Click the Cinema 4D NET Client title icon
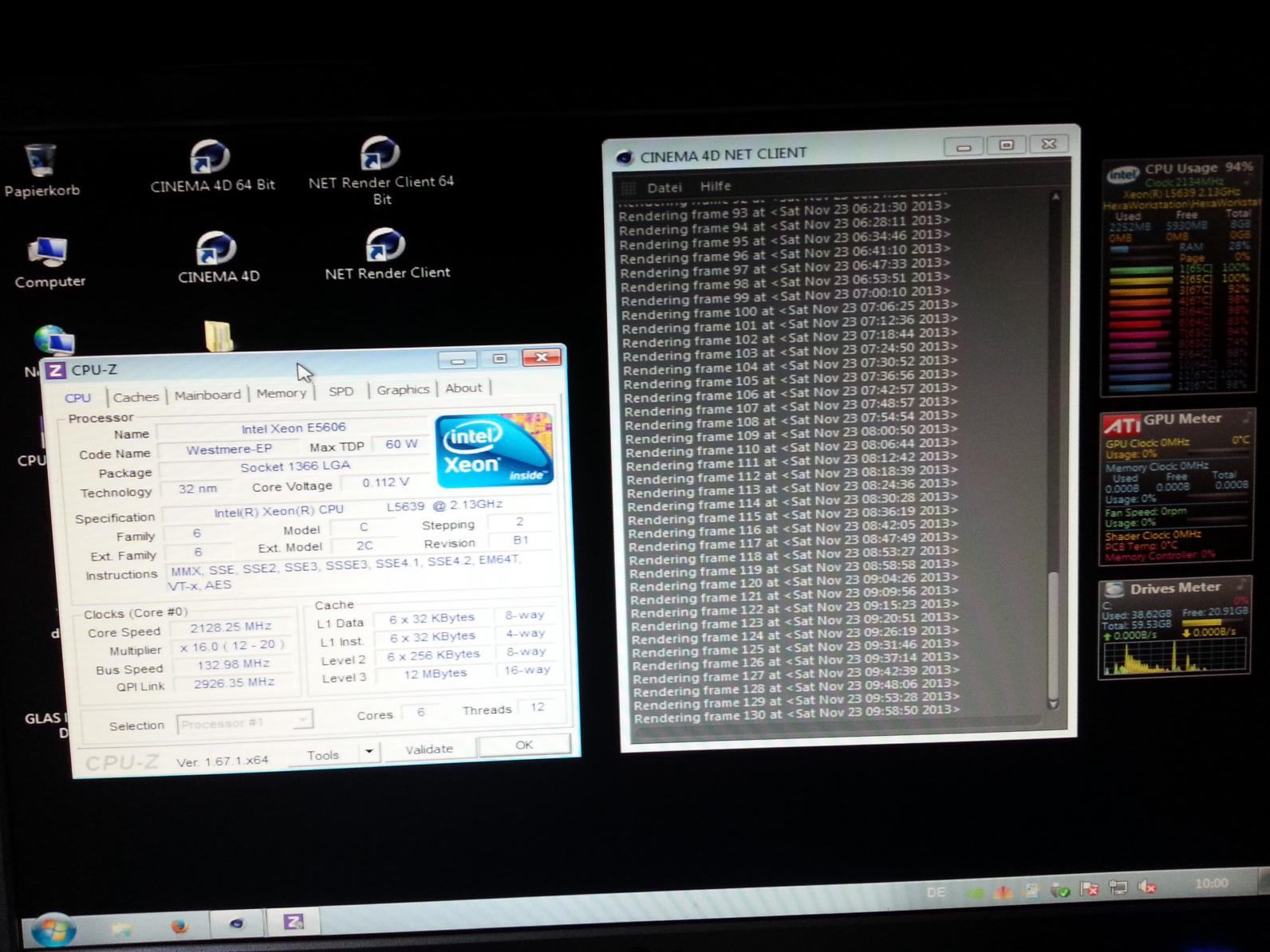1270x952 pixels. click(x=625, y=157)
